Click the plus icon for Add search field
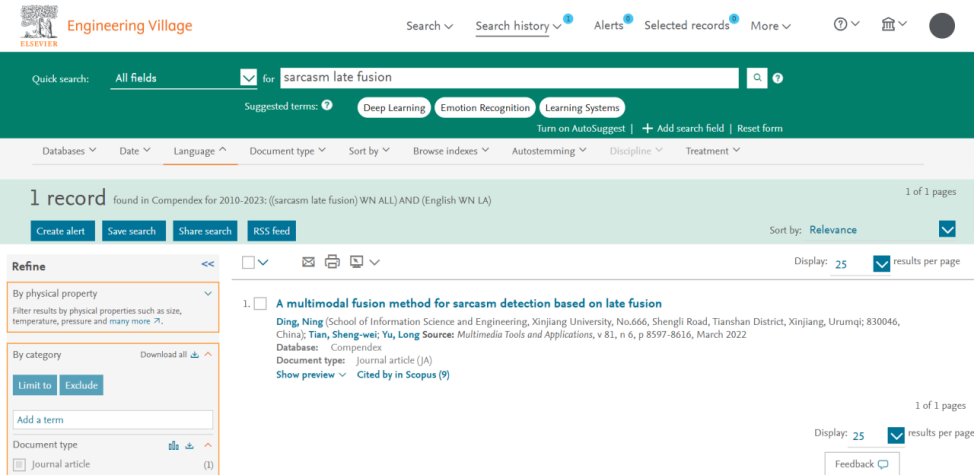The width and height of the screenshot is (974, 475). coord(647,129)
